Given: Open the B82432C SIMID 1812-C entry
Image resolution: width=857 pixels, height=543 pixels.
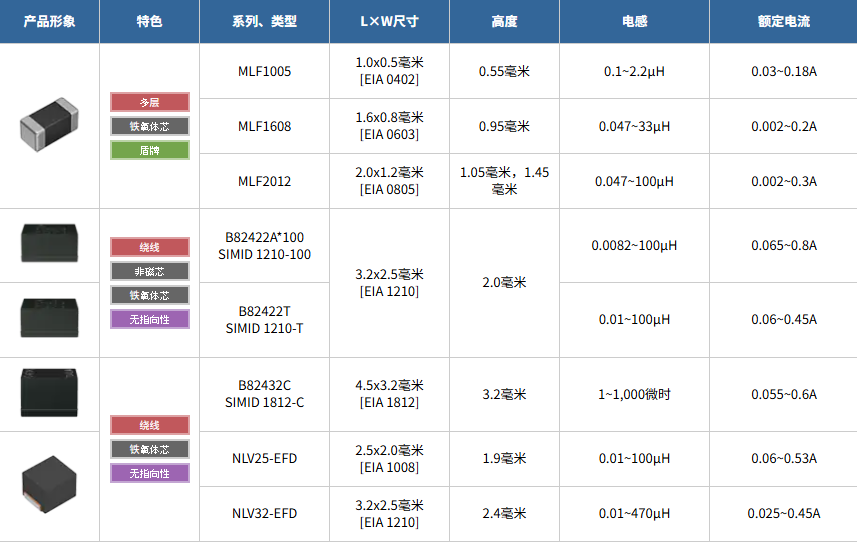Looking at the screenshot, I should pos(265,394).
